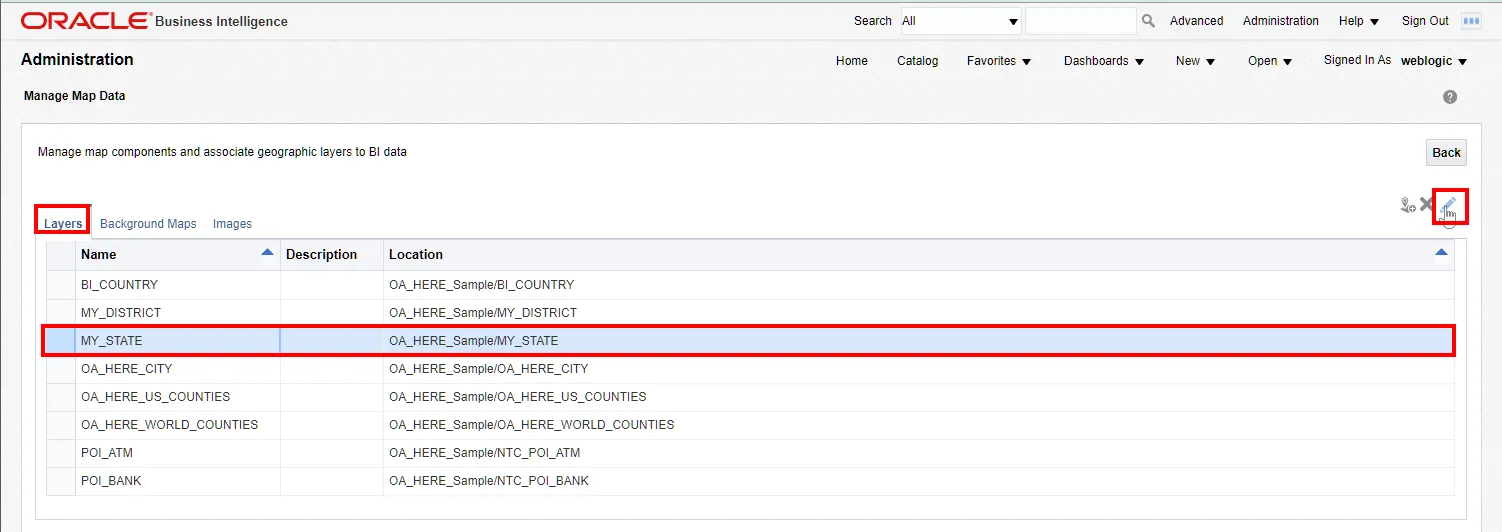The image size is (1502, 532).
Task: Select the POI_ATM layer row
Action: 750,453
